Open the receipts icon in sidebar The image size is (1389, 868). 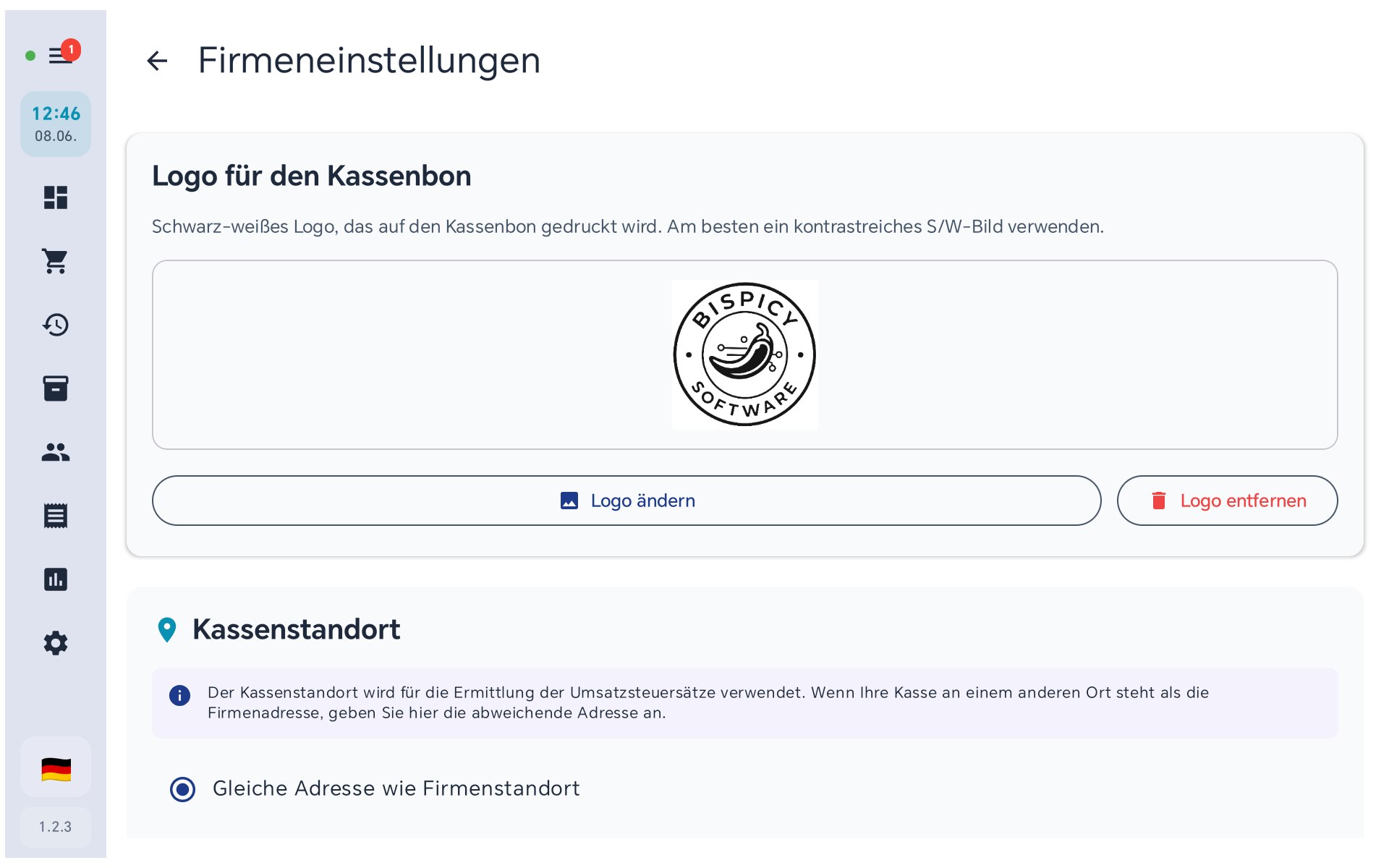click(x=56, y=516)
